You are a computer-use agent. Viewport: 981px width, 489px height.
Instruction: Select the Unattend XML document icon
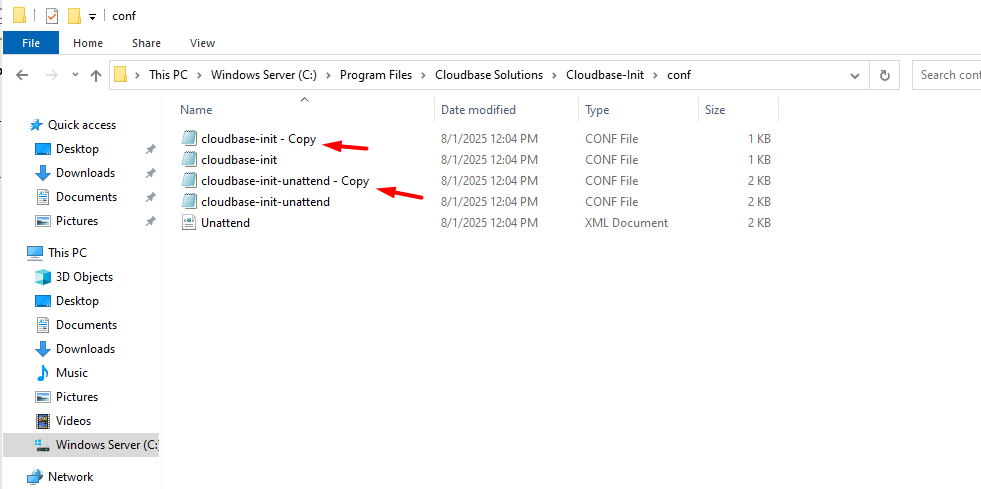pyautogui.click(x=189, y=223)
